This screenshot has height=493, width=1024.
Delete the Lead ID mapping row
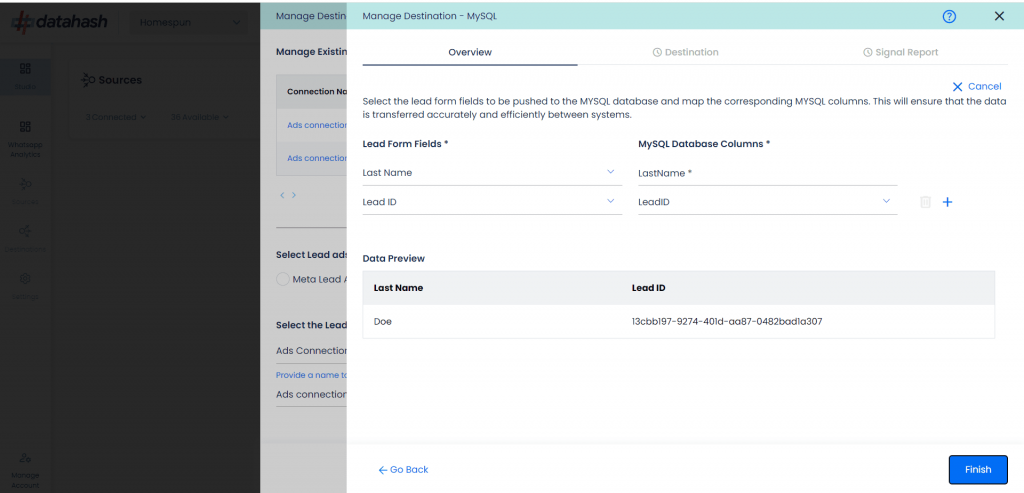[925, 202]
